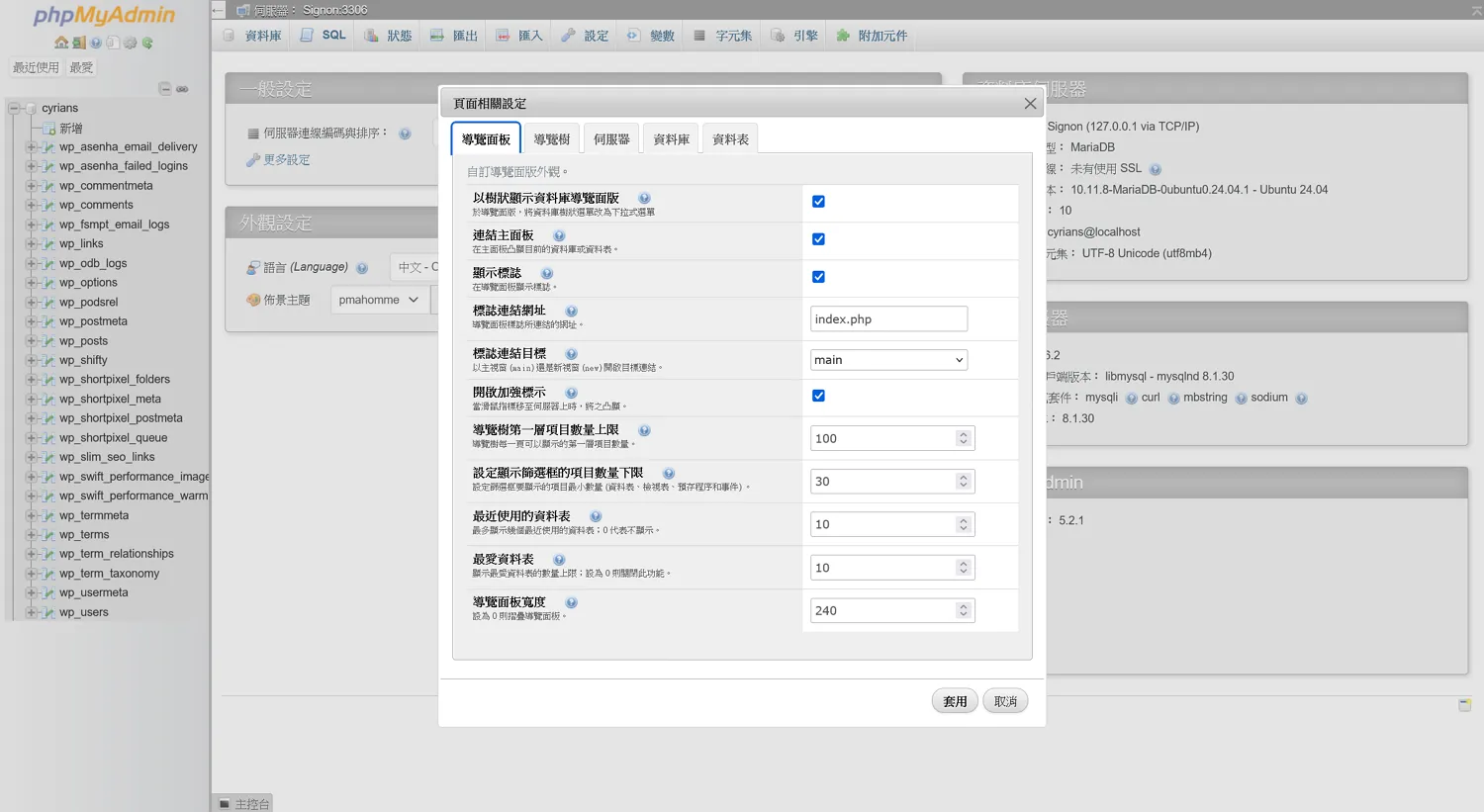Collapse the cyrians database tree node
1484x812 pixels.
point(14,108)
